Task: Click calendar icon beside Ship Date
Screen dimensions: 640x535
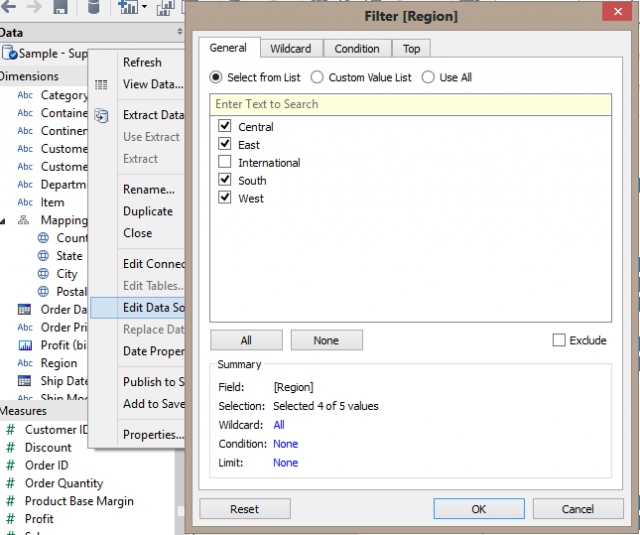Action: 24,381
